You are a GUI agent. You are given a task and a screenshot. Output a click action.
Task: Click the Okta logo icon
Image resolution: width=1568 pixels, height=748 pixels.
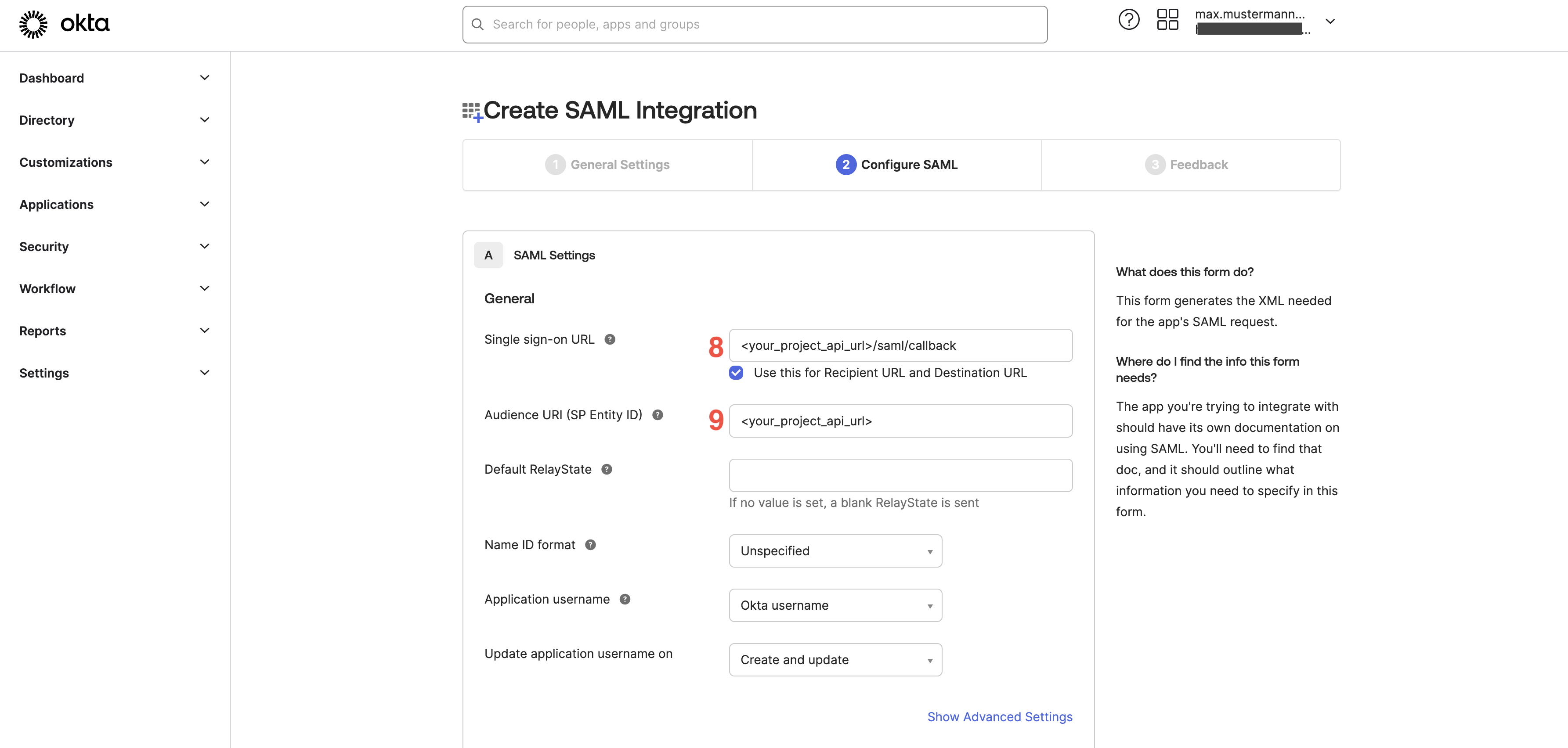(x=33, y=24)
